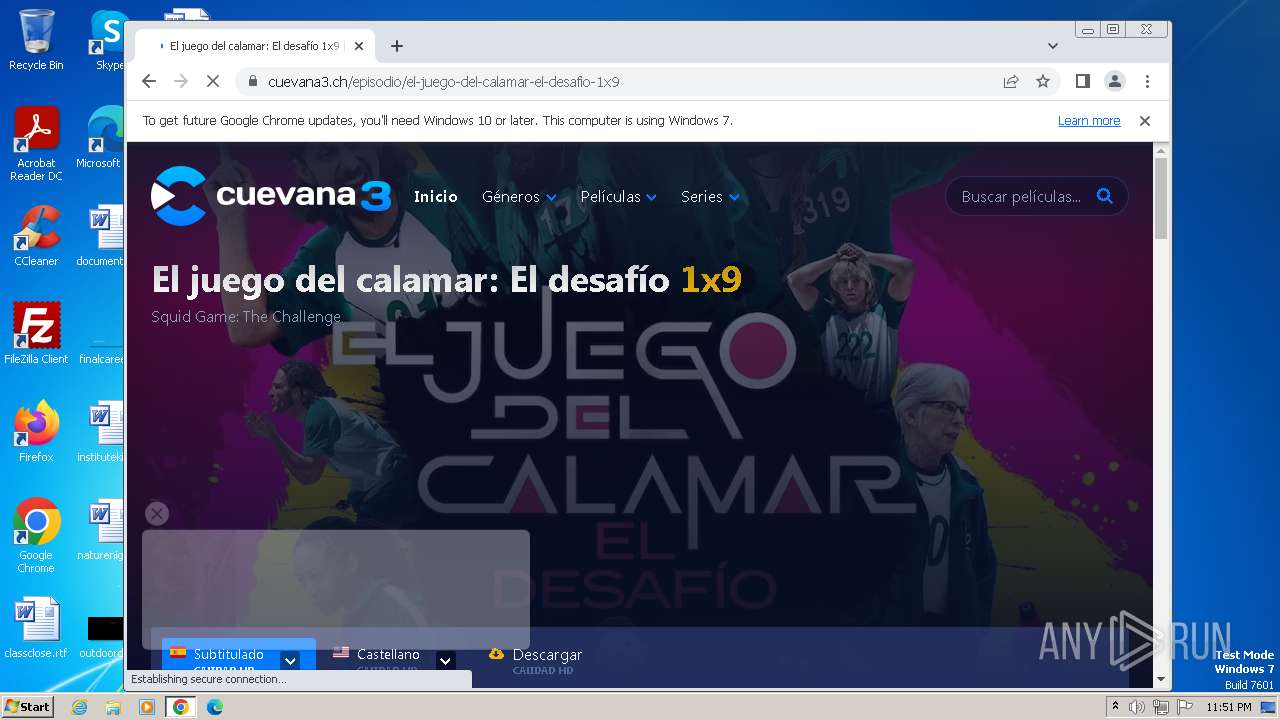Expand the Castellano options arrow

[x=446, y=660]
